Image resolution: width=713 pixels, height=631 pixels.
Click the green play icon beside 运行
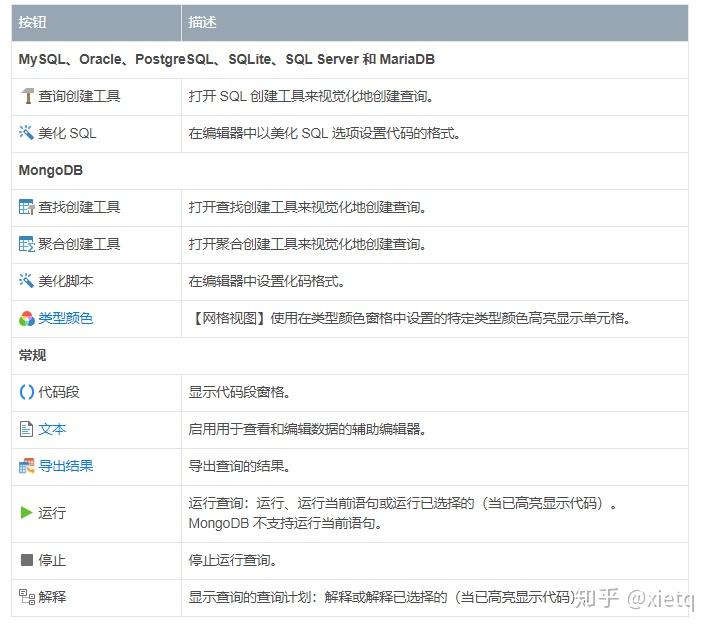click(26, 513)
